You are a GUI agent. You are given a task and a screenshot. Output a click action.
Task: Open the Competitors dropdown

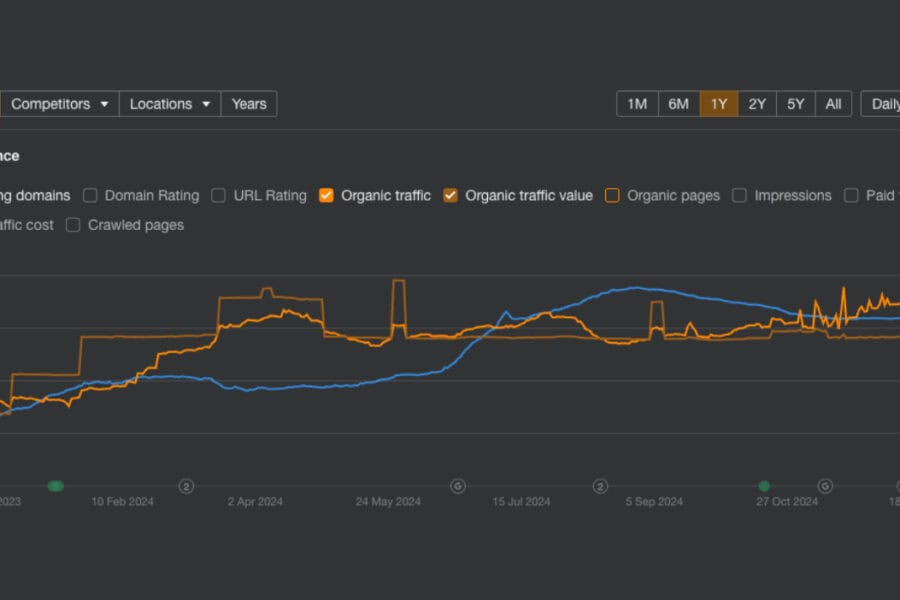pos(59,104)
